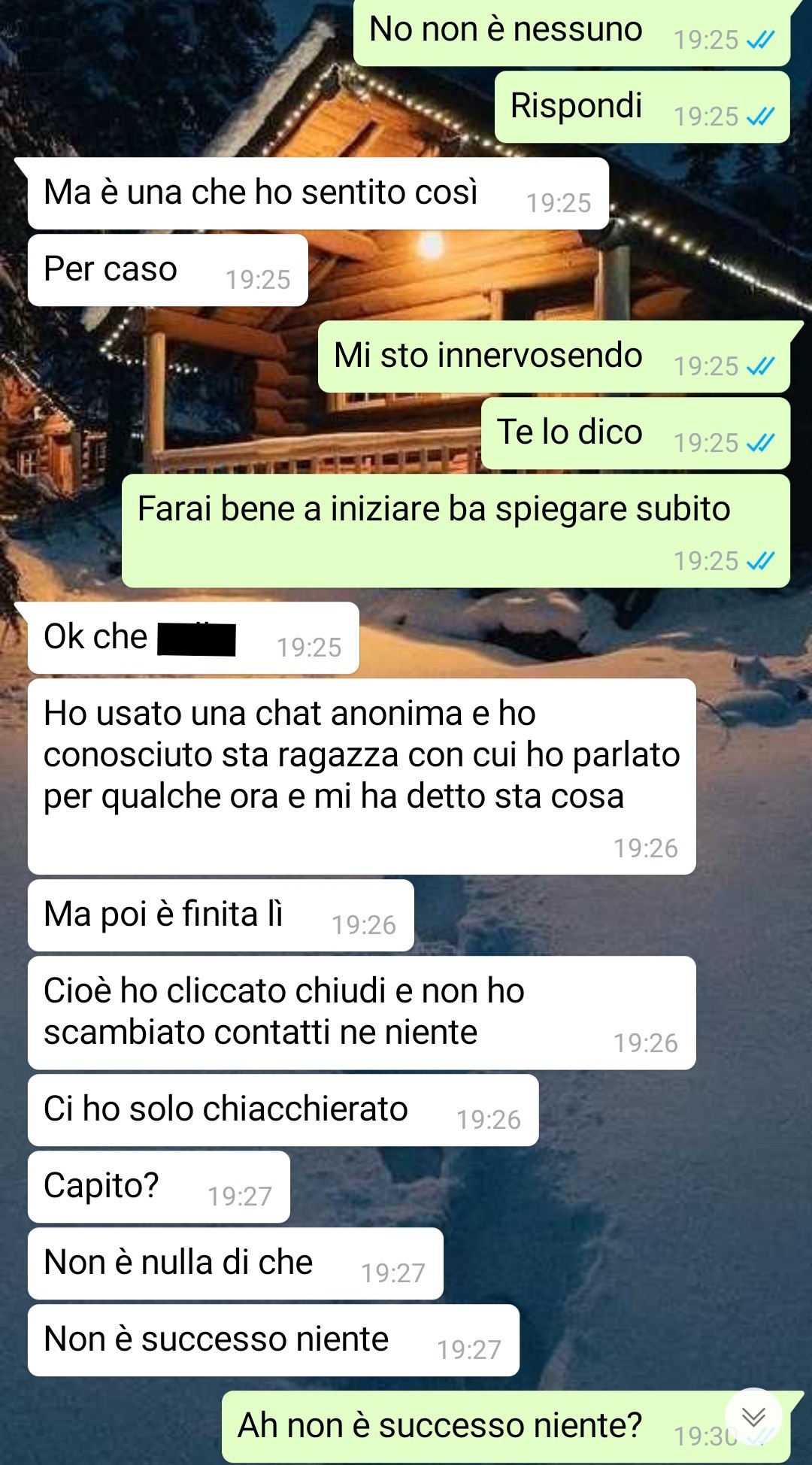This screenshot has width=812, height=1465.
Task: Tap read ticks on 'Farai bene a iniziare' message
Action: pyautogui.click(x=760, y=561)
